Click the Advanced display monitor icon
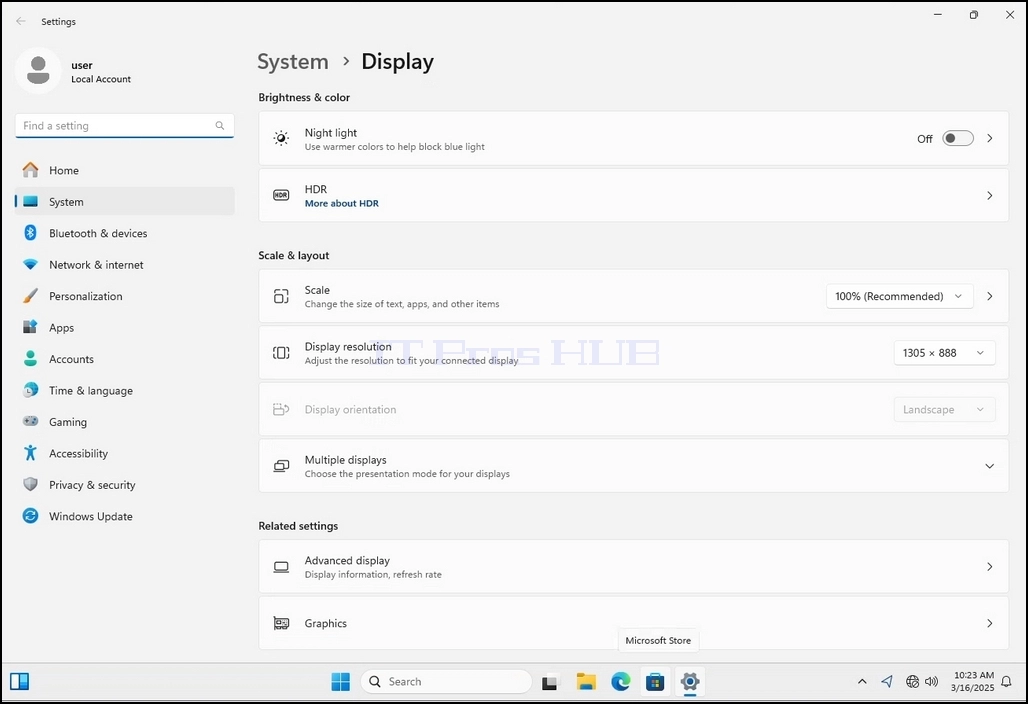The width and height of the screenshot is (1028, 704). (281, 567)
